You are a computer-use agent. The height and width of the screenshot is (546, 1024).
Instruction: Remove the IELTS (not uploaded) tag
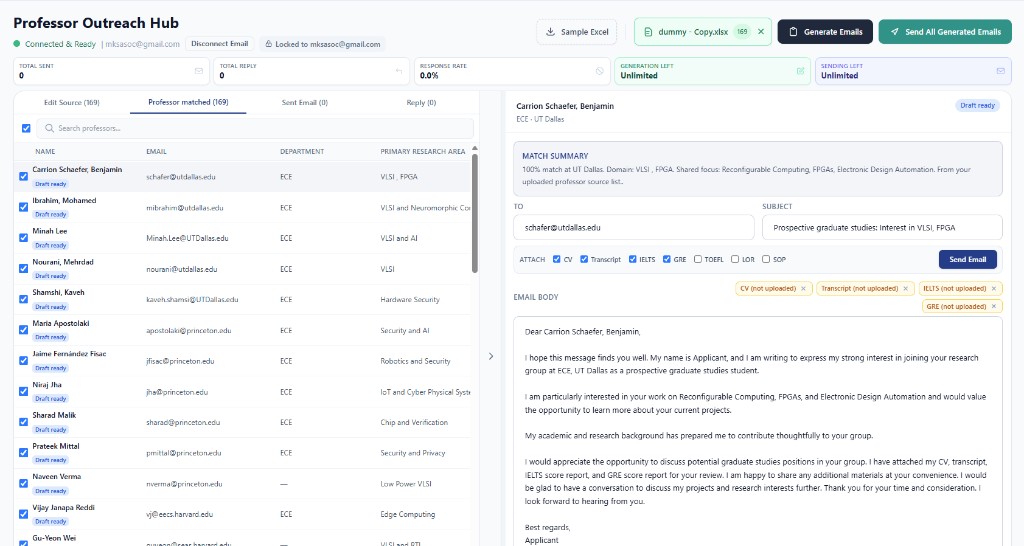tap(994, 288)
